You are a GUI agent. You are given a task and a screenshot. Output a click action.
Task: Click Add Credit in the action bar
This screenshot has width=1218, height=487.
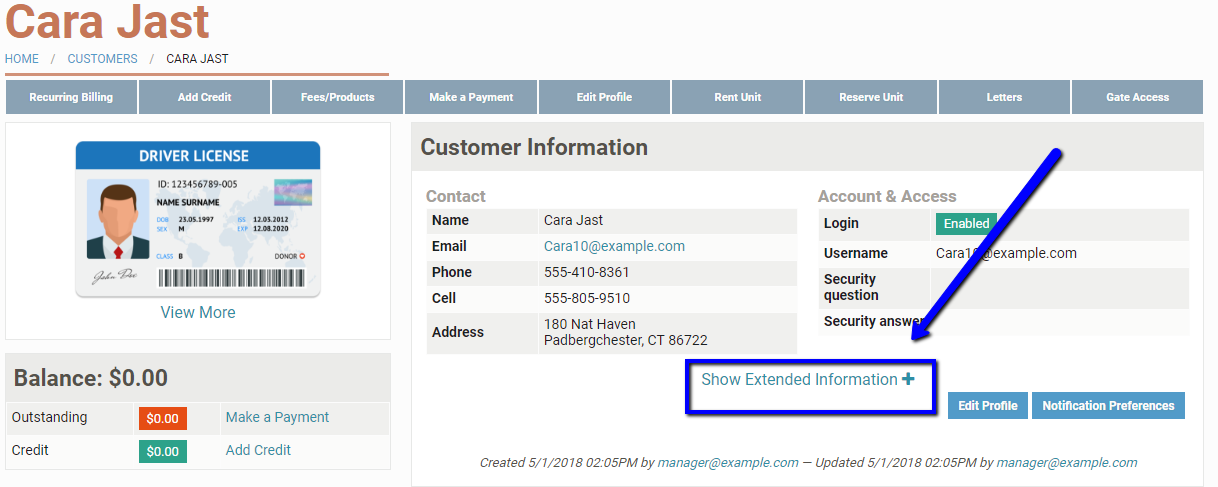pos(204,97)
